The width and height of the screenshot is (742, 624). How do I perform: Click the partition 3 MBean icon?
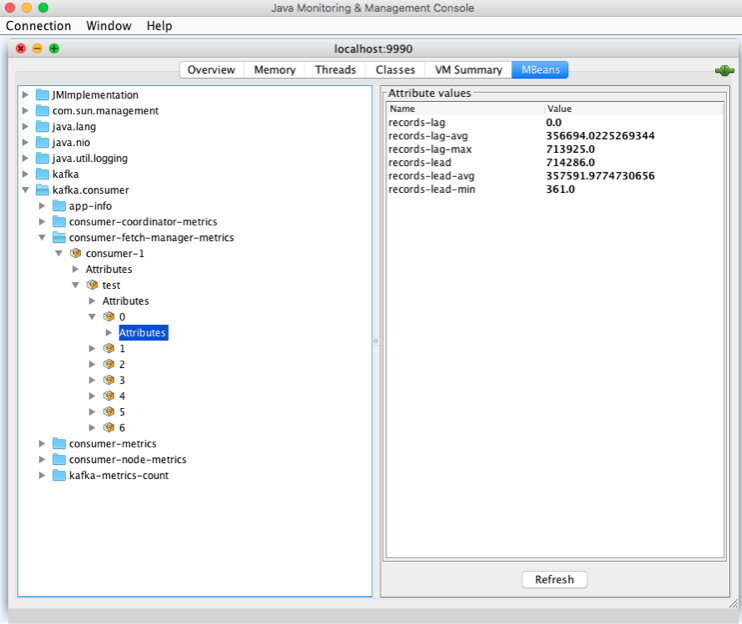(x=109, y=380)
